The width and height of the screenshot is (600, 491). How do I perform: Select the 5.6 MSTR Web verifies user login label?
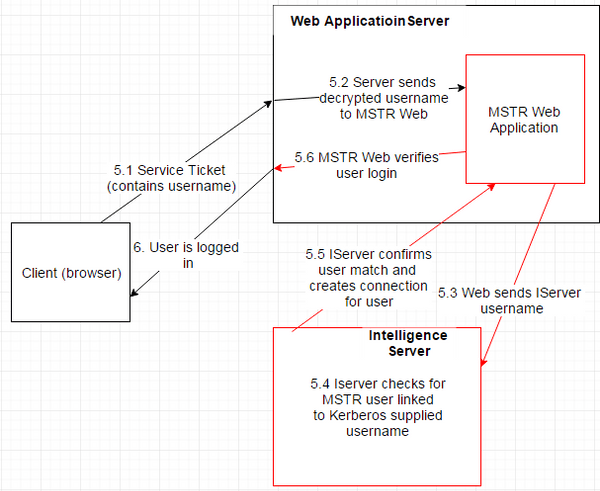pyautogui.click(x=366, y=165)
